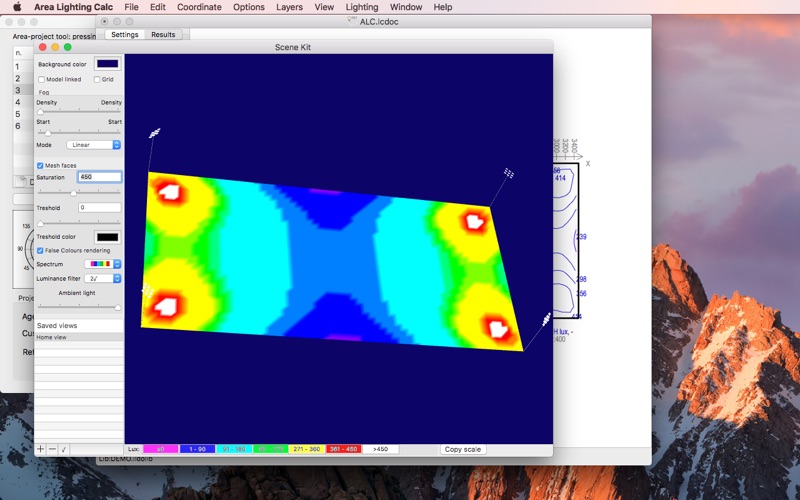This screenshot has width=800, height=500.
Task: Enable the Grid checkbox
Action: pos(97,80)
